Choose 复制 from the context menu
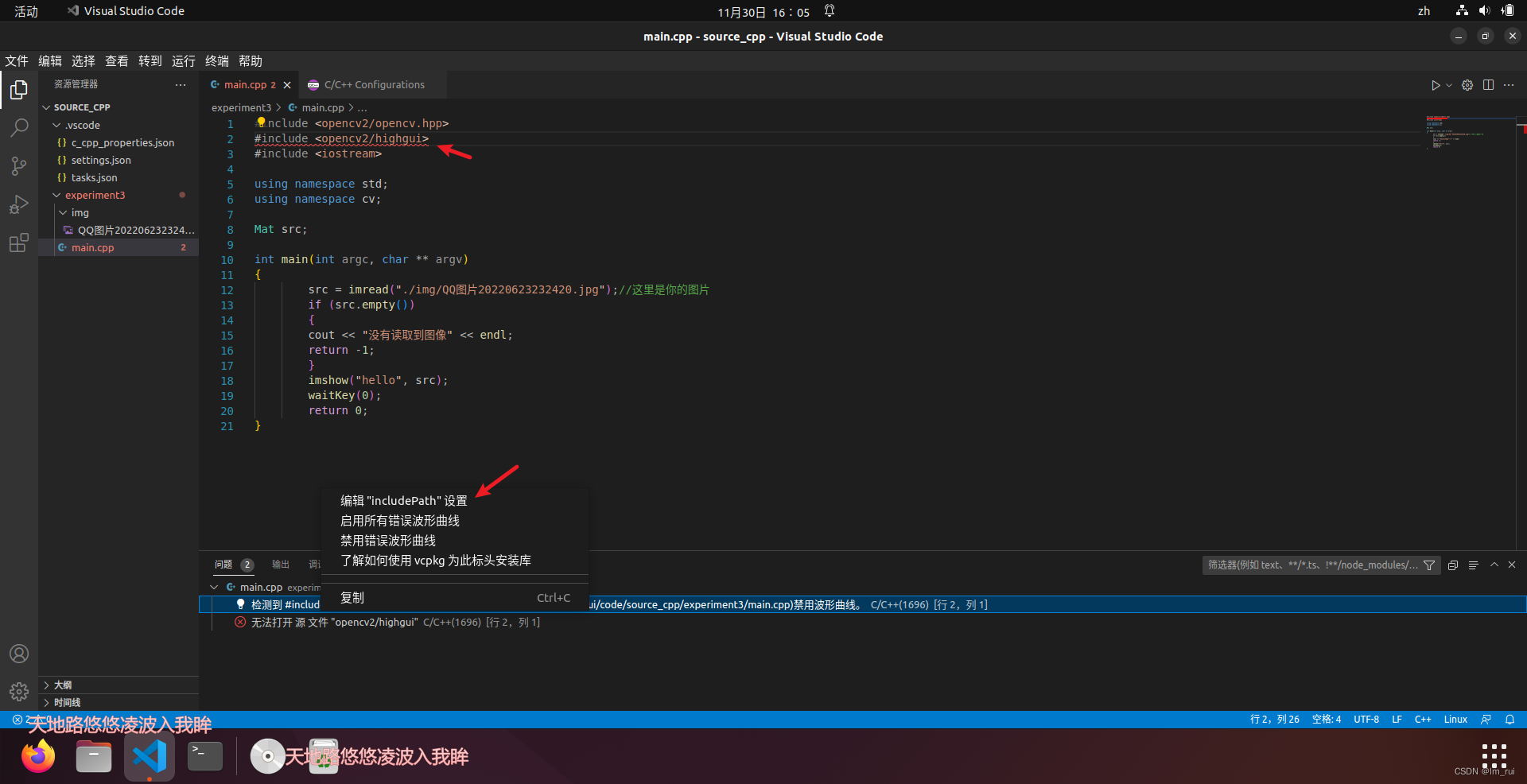1527x784 pixels. [454, 598]
